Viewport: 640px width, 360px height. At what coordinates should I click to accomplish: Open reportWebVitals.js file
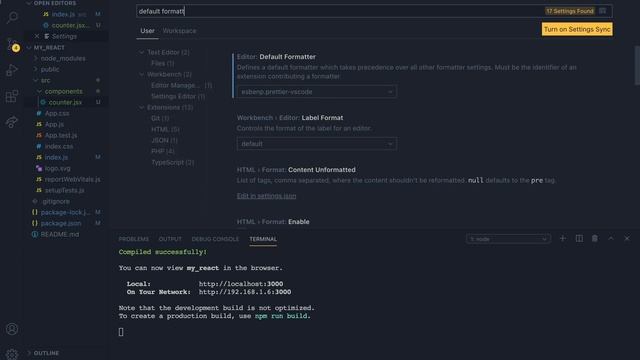tap(72, 179)
